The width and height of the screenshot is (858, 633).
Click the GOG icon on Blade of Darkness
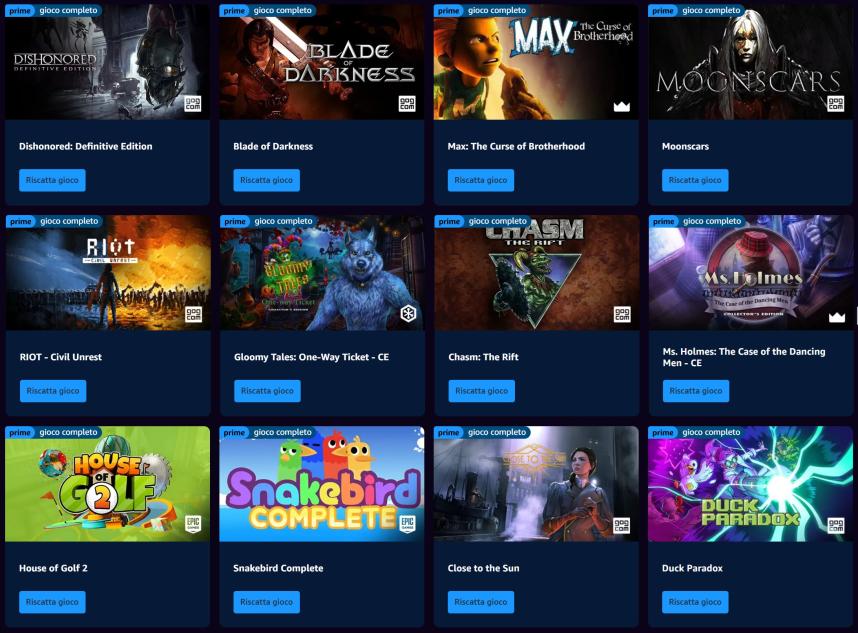407,103
